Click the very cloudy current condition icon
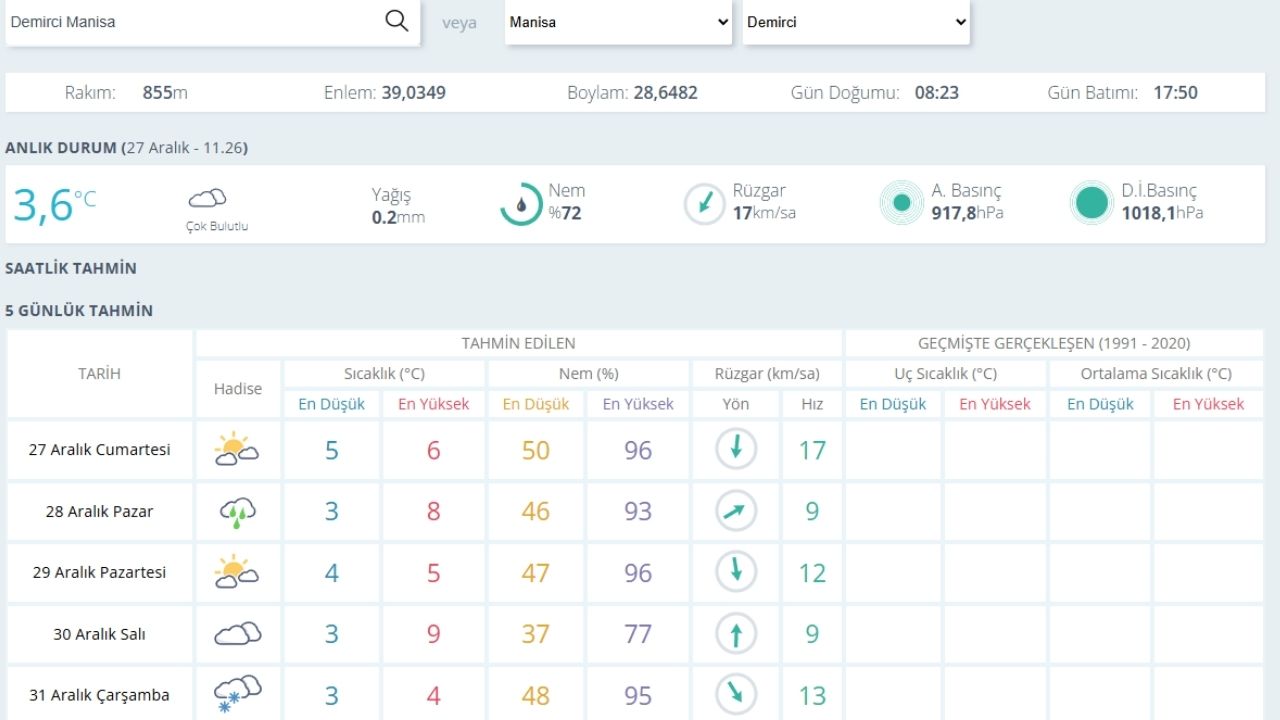Screen dimensions: 1280x720 [x=207, y=199]
